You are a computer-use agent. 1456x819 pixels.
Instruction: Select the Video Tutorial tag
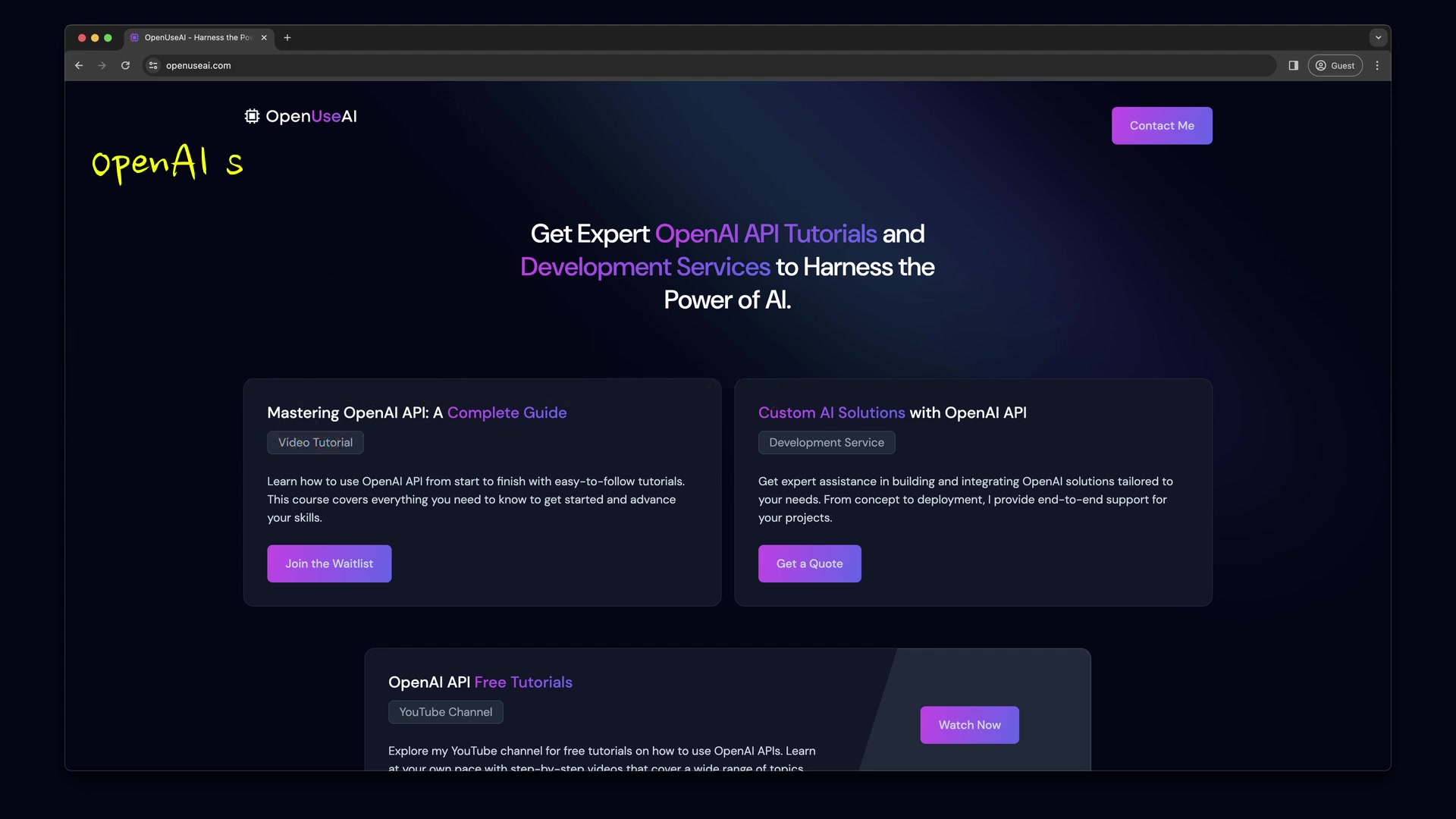coord(315,442)
